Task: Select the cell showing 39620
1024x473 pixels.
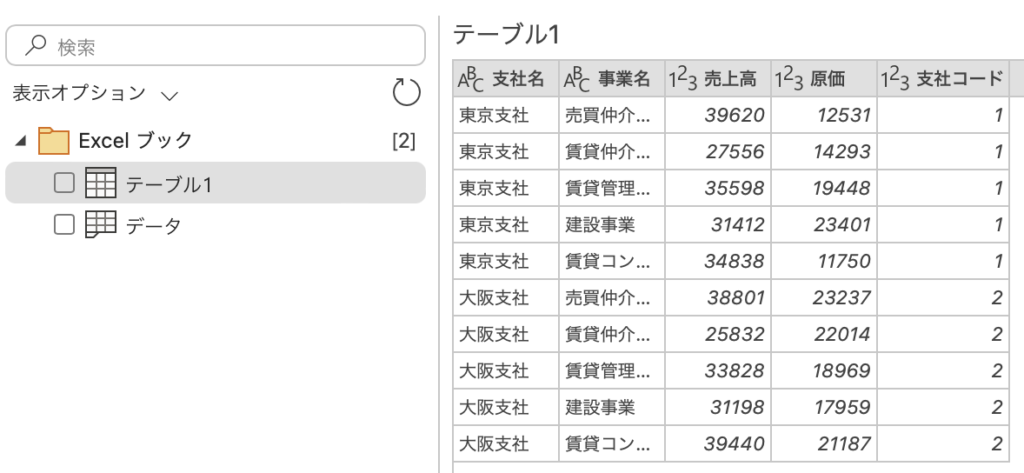Action: tap(718, 116)
